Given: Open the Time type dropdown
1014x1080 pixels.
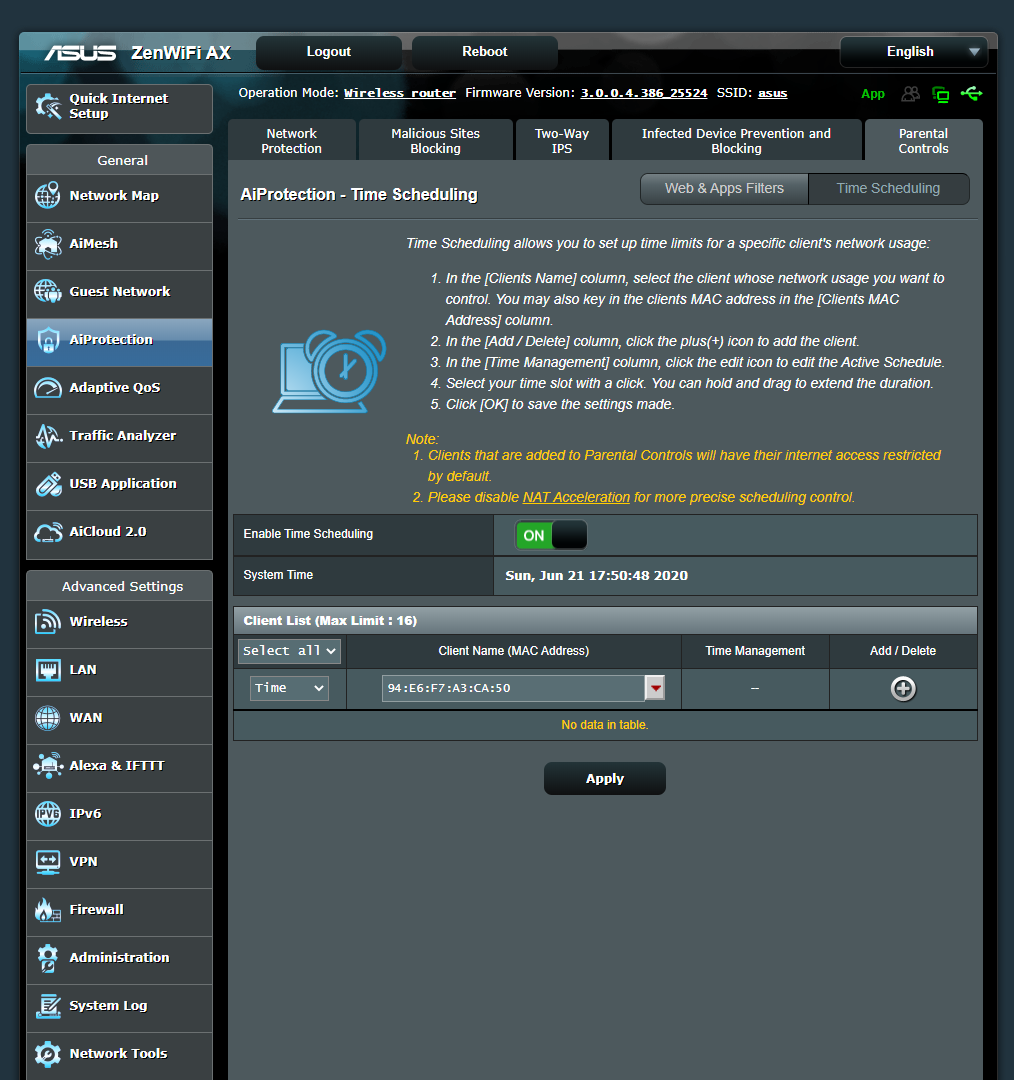Looking at the screenshot, I should [289, 688].
